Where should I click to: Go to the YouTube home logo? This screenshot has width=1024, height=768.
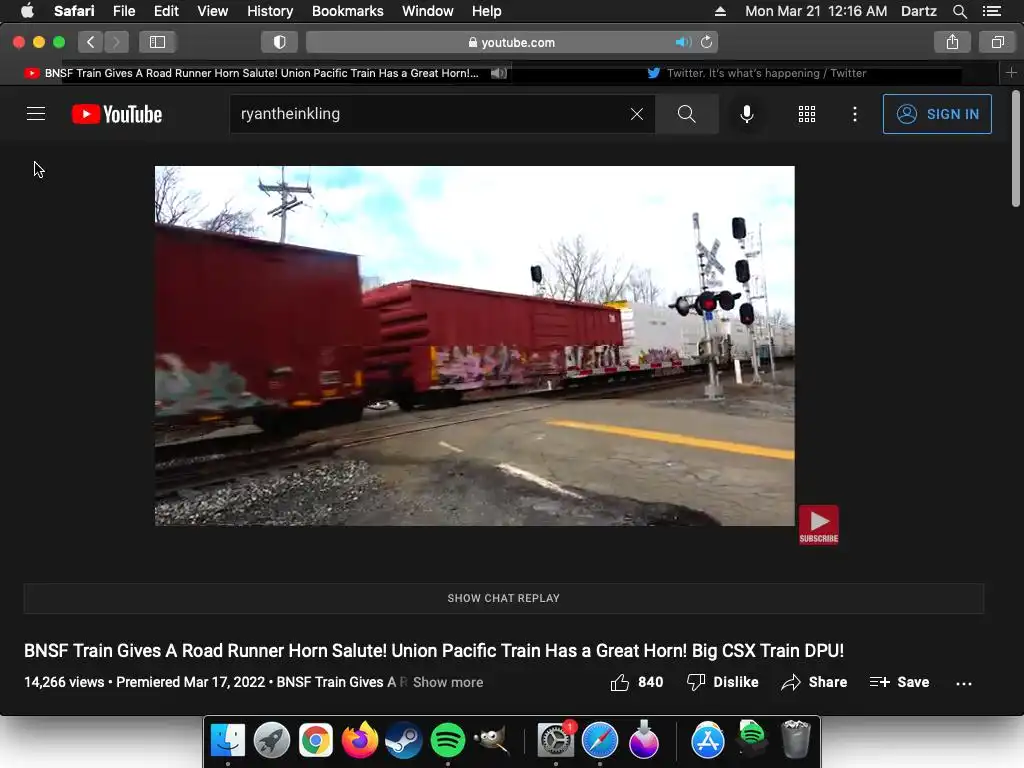pyautogui.click(x=117, y=114)
